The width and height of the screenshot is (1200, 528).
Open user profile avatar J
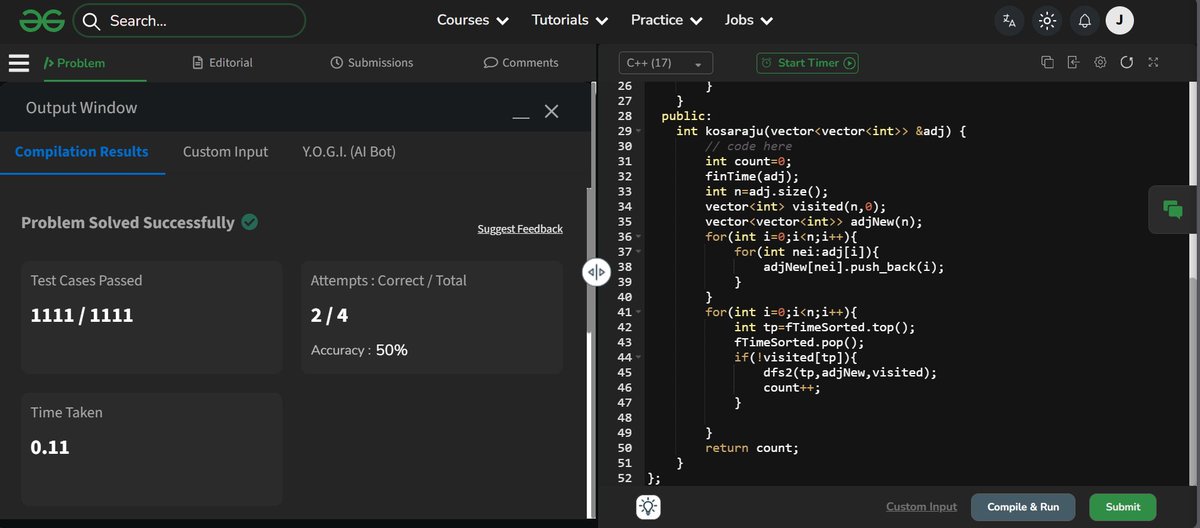[1120, 20]
